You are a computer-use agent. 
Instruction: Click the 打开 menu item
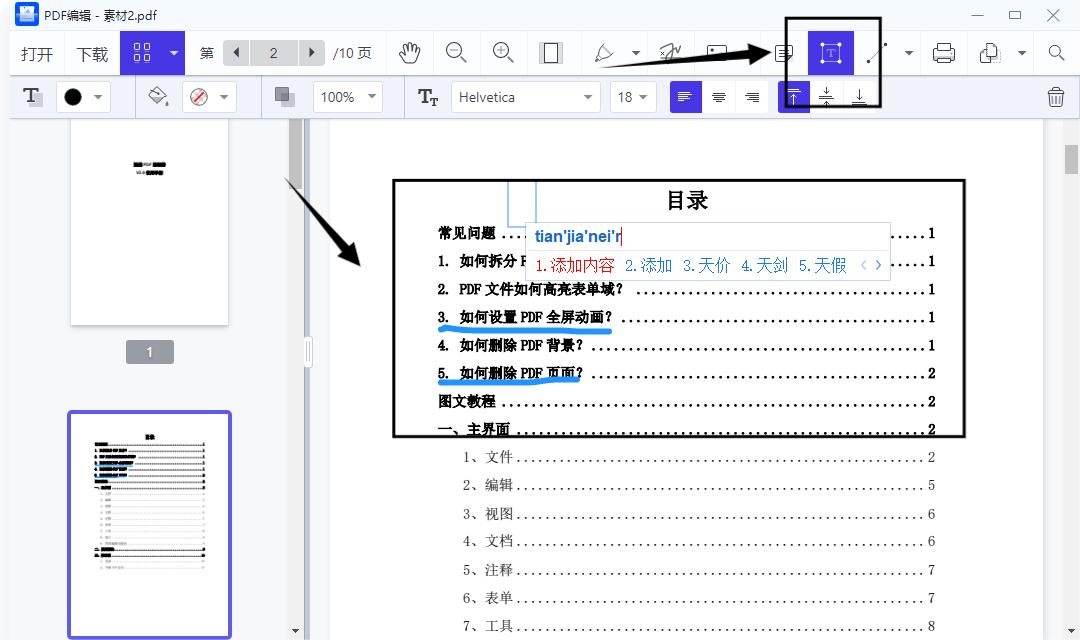point(36,53)
